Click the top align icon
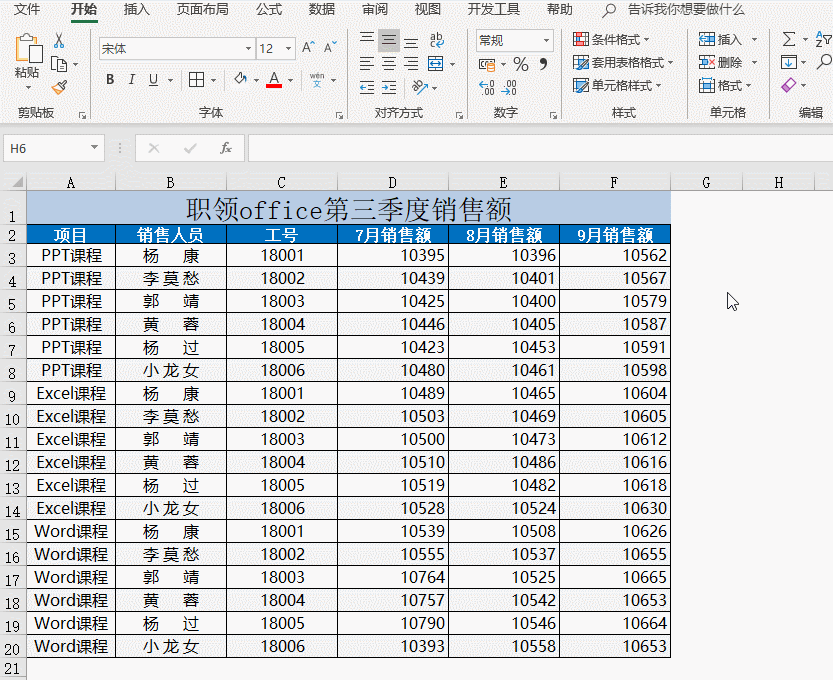 [x=367, y=40]
